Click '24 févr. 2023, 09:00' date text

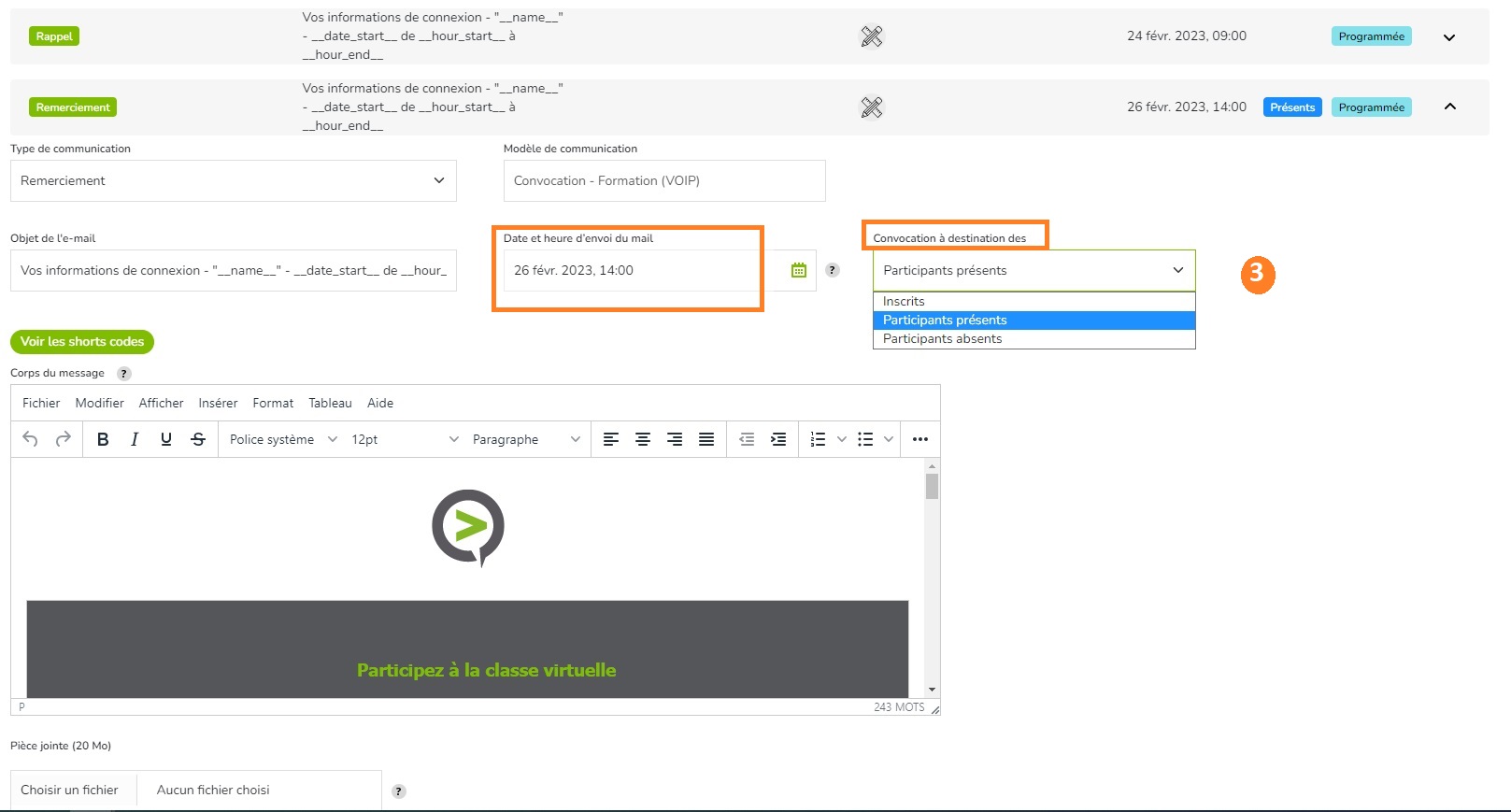pos(1187,36)
